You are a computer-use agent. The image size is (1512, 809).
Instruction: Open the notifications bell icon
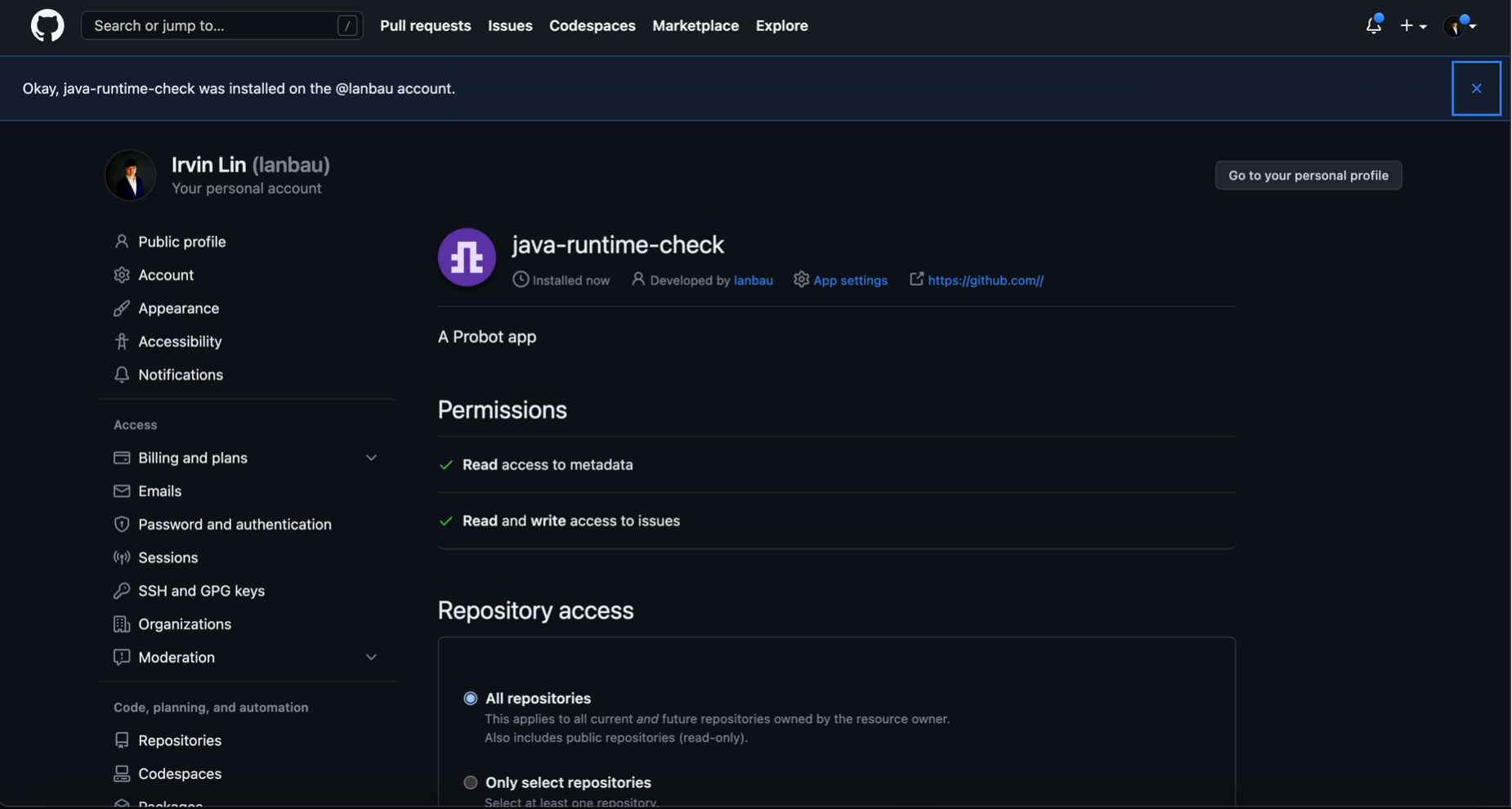coord(1373,25)
